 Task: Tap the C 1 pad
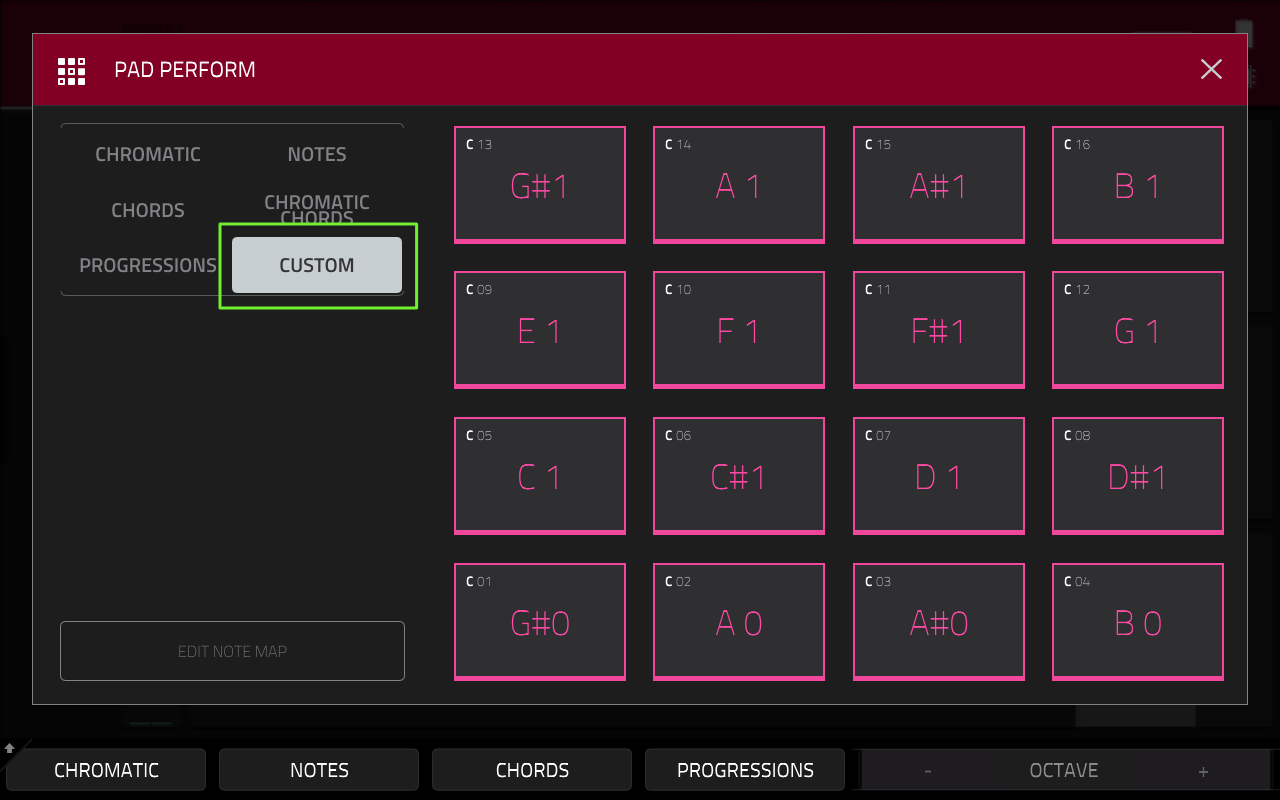click(539, 475)
